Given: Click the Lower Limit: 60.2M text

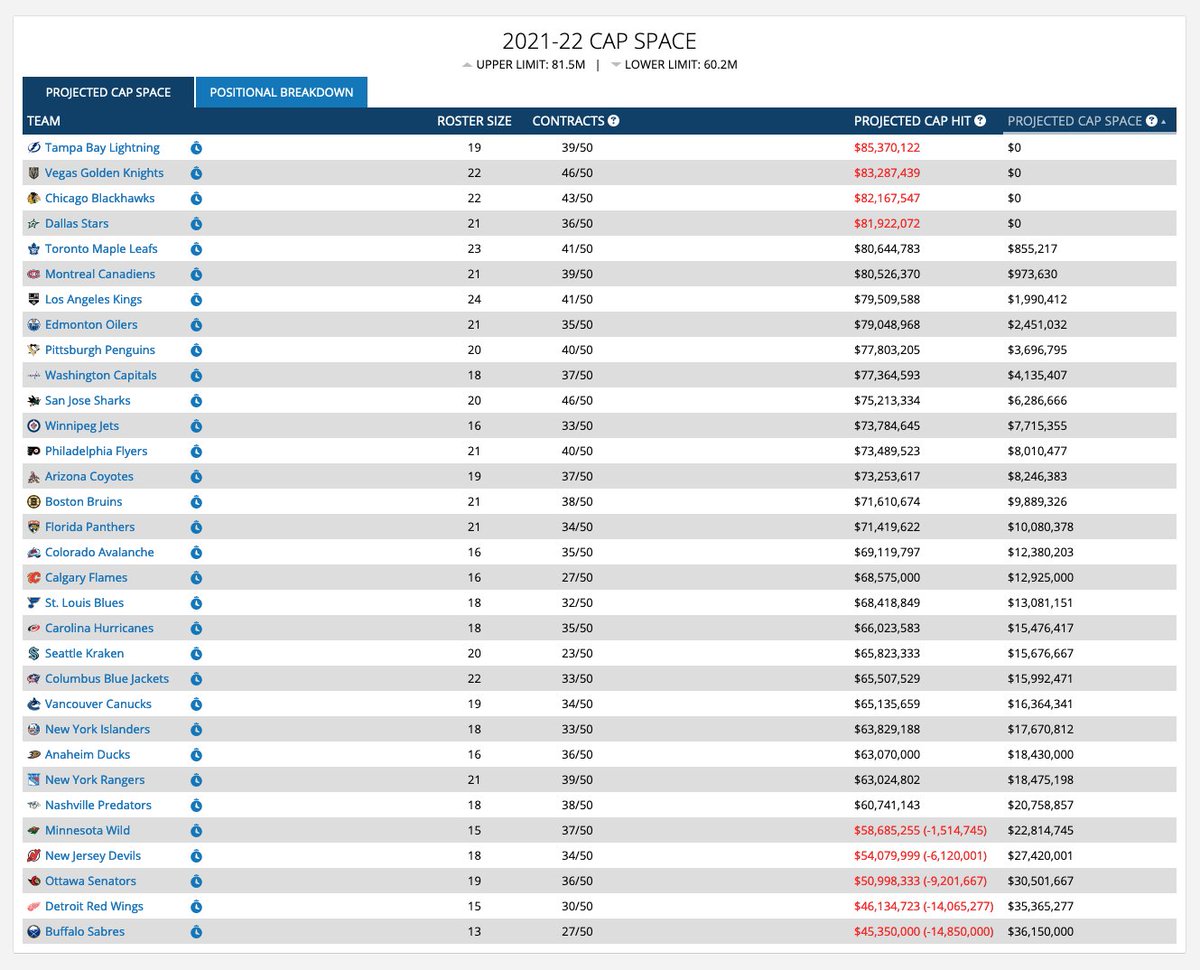Looking at the screenshot, I should click(x=681, y=65).
